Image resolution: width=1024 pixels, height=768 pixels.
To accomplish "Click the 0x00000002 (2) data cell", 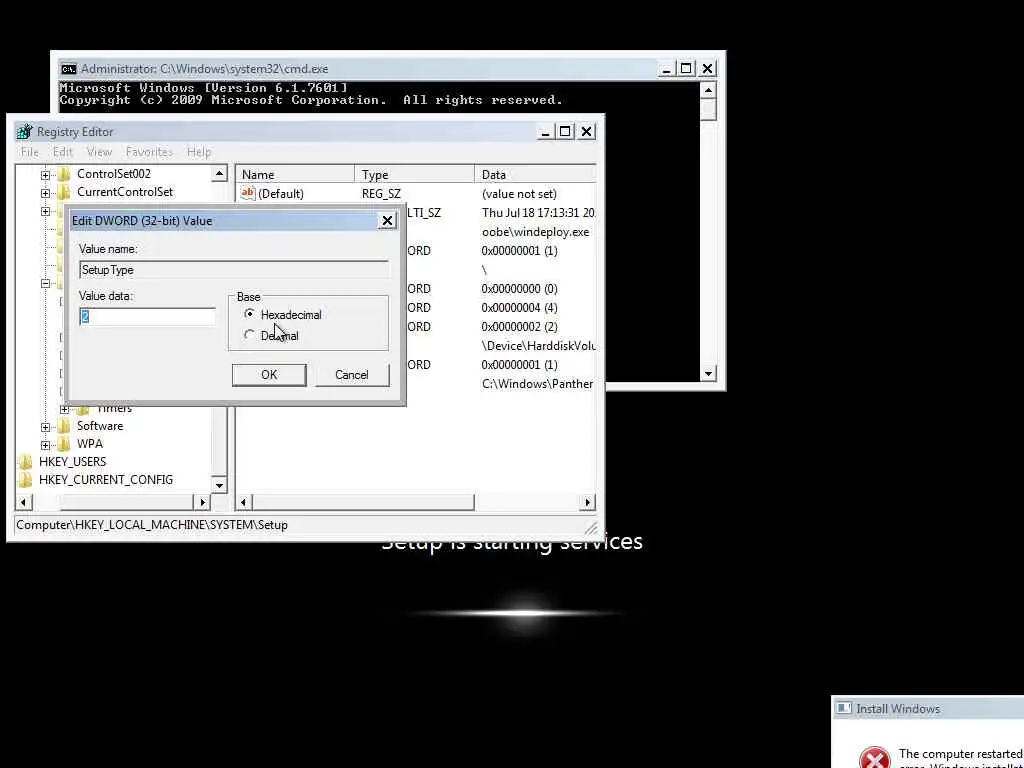I will 520,327.
